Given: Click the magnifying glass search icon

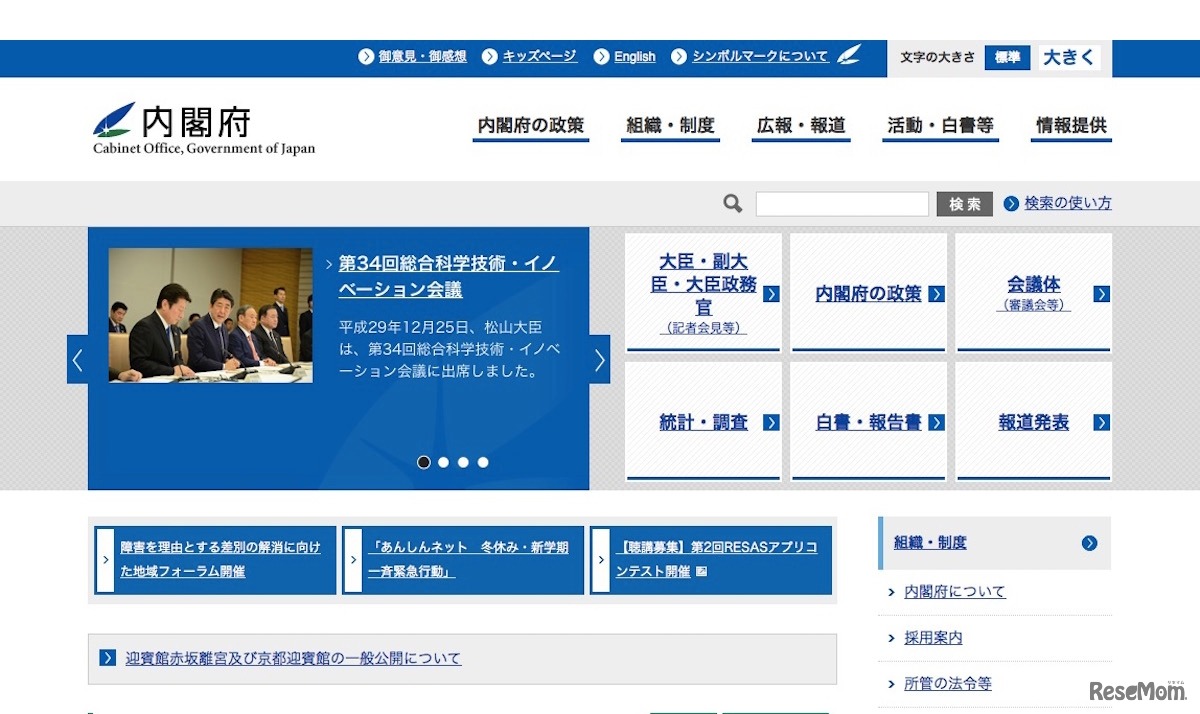Looking at the screenshot, I should (731, 203).
